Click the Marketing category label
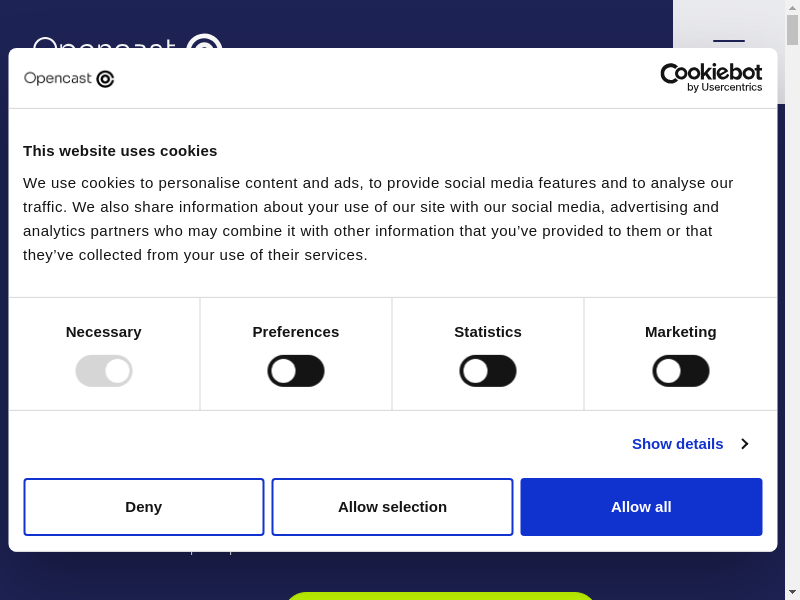The height and width of the screenshot is (600, 800). pyautogui.click(x=681, y=332)
